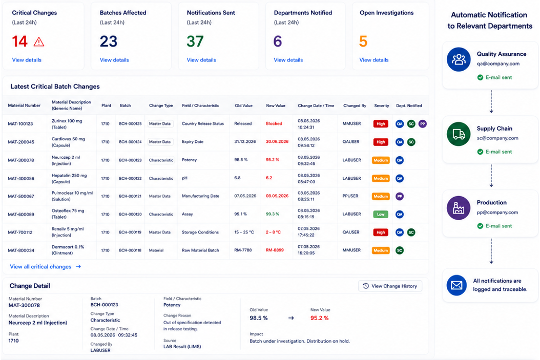Click the purple PP badge in the Zurinex row
Image resolution: width=540 pixels, height=360 pixels.
[x=423, y=124]
